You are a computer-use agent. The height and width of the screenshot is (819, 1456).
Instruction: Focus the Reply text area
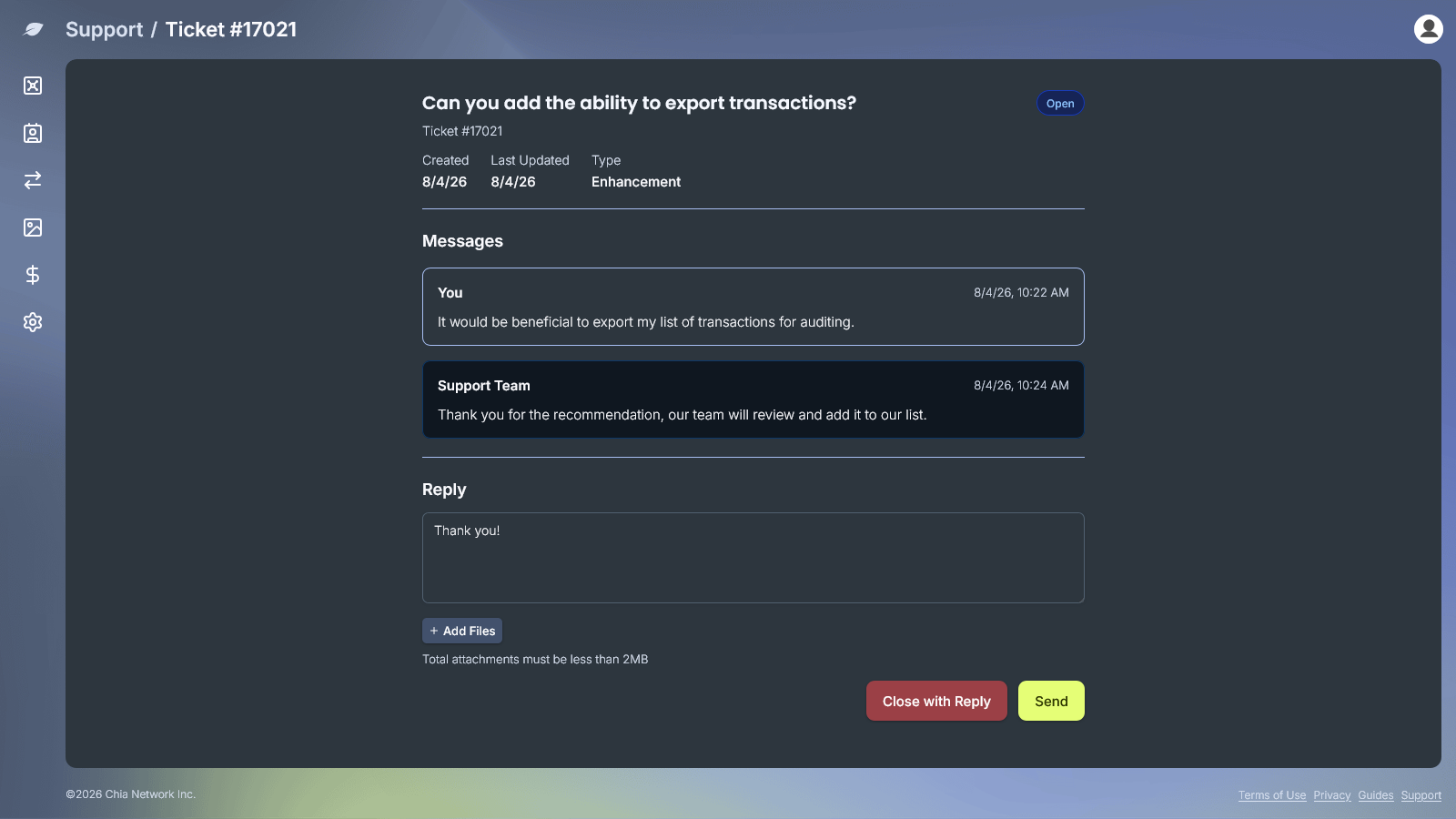[753, 558]
